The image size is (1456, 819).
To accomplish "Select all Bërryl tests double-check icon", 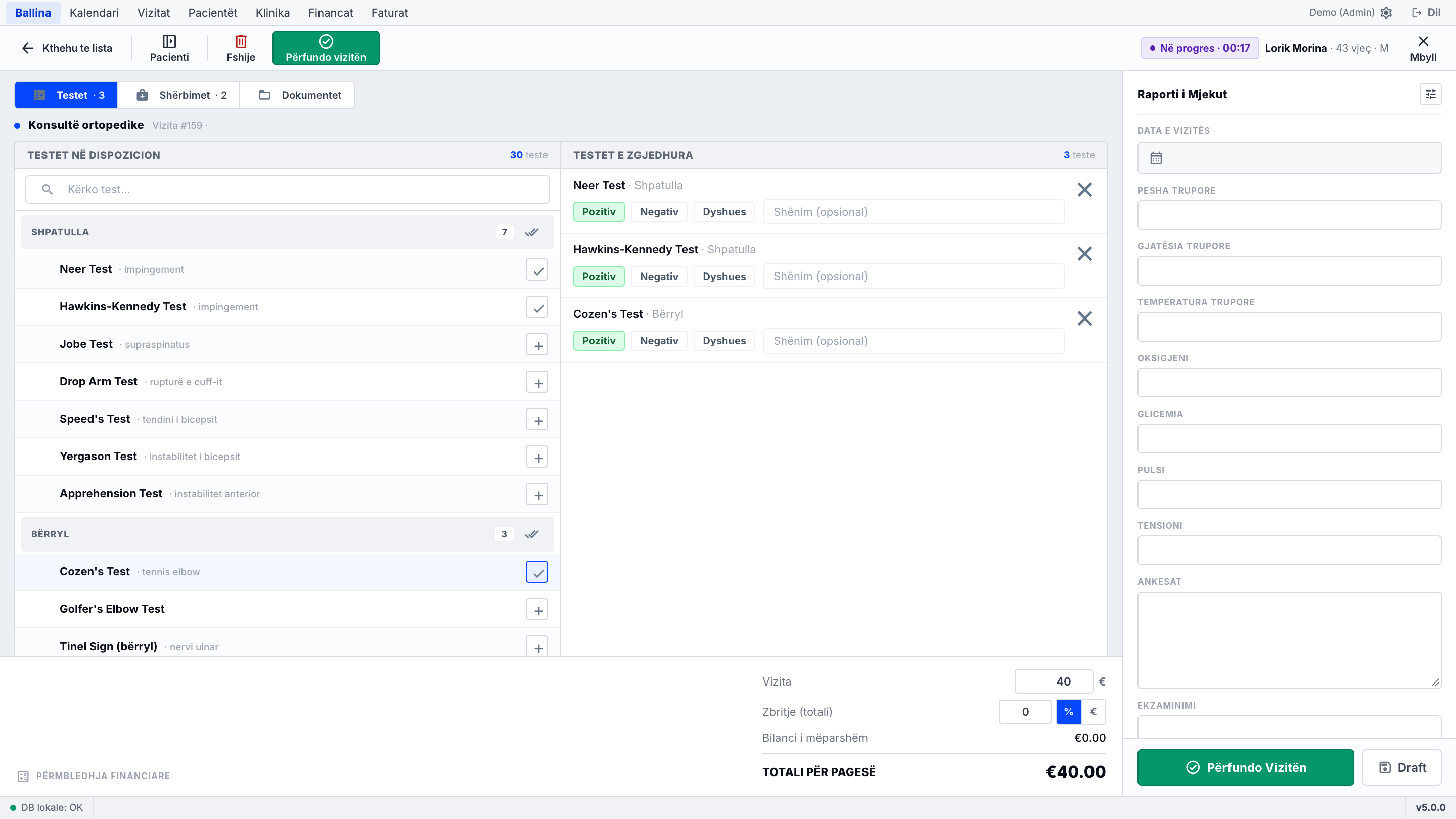I will [532, 534].
